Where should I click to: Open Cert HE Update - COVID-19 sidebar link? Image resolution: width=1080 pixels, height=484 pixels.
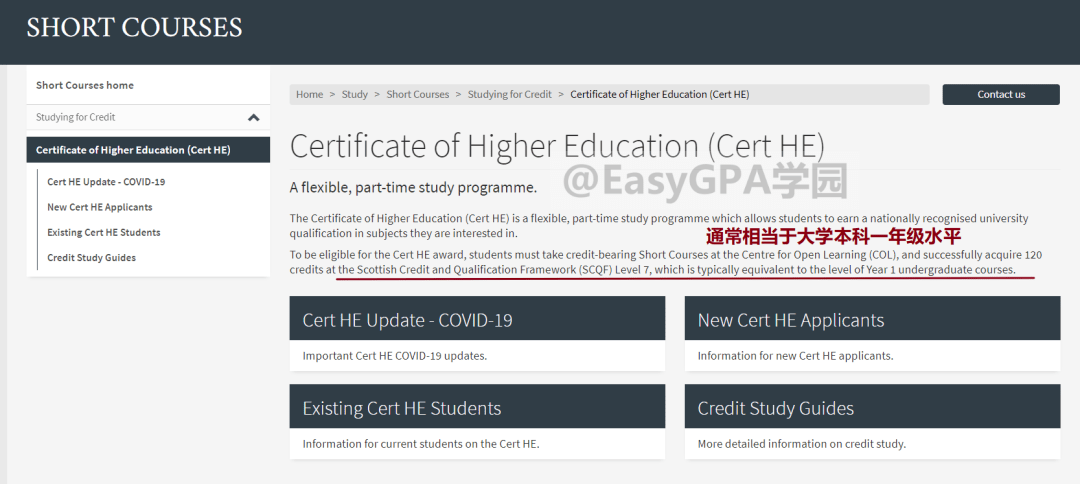tap(106, 182)
